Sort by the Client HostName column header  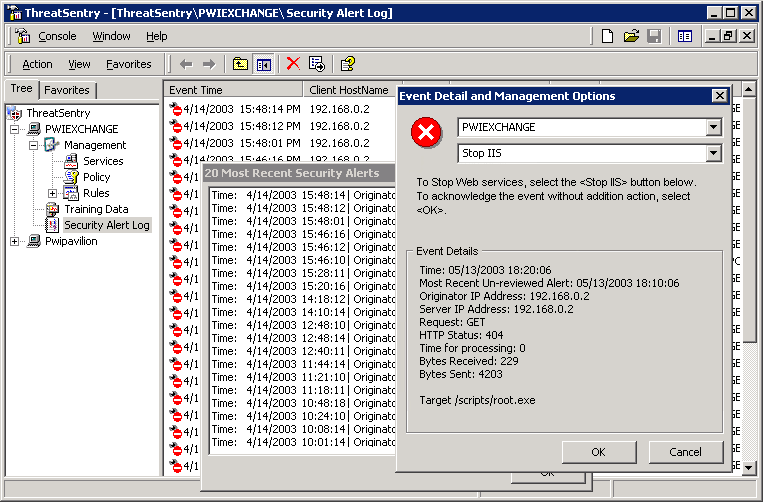(x=352, y=90)
